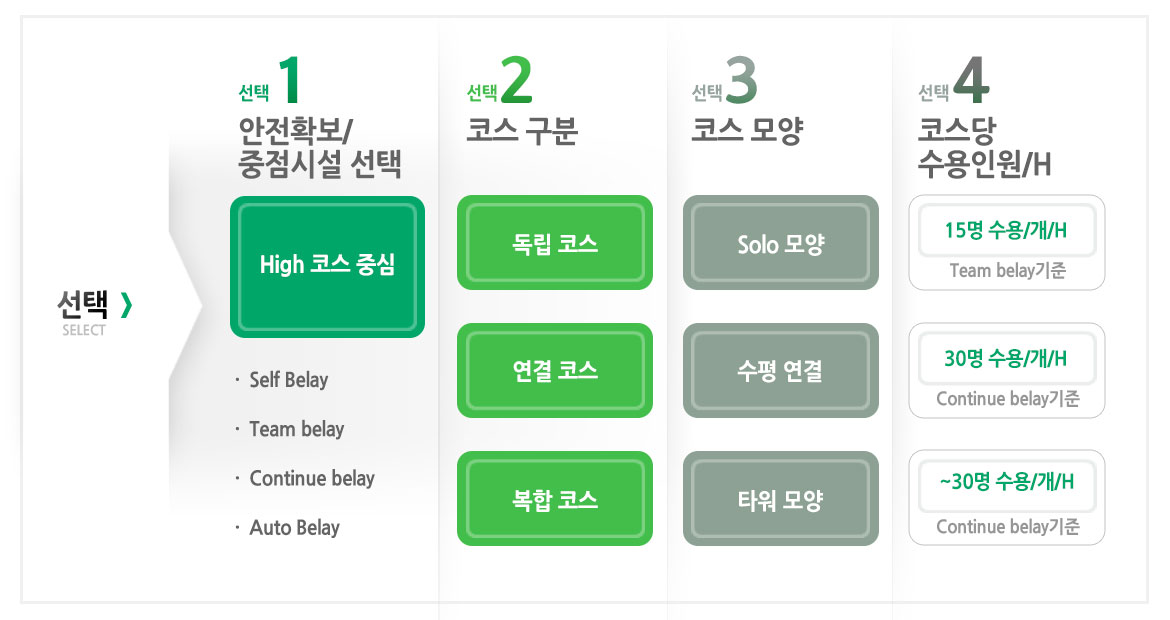Viewport: 1170px width, 620px height.
Task: Choose the 연결 코스 option
Action: 554,370
